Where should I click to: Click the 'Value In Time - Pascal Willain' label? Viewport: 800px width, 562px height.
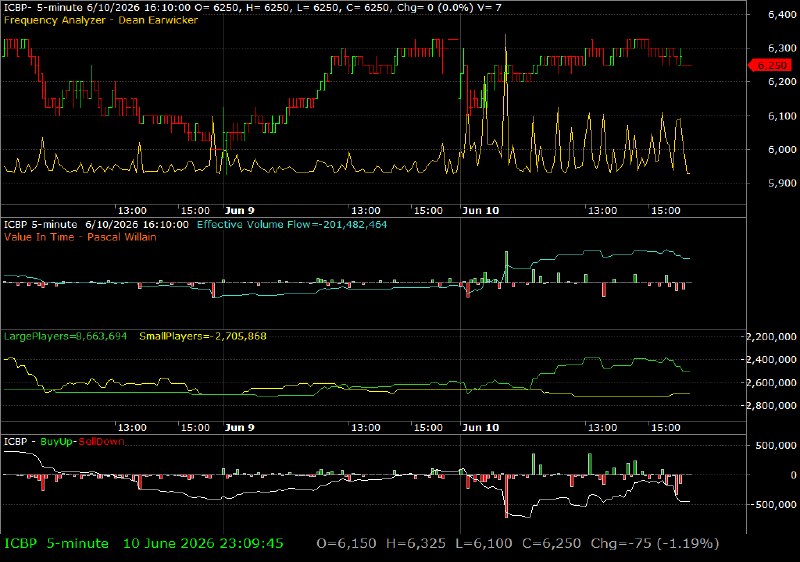(x=80, y=237)
